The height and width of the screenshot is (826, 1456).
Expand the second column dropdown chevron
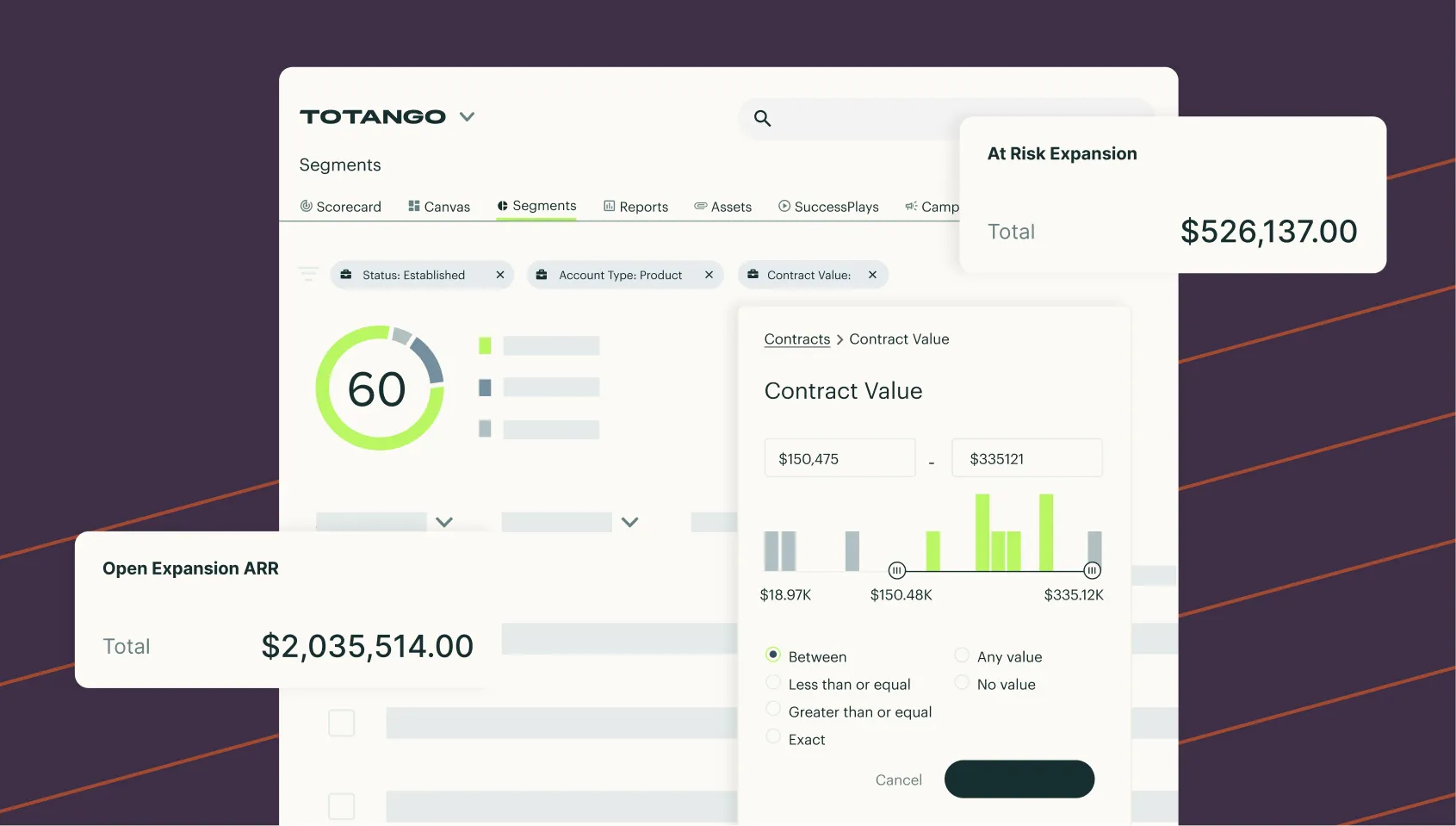[x=630, y=522]
